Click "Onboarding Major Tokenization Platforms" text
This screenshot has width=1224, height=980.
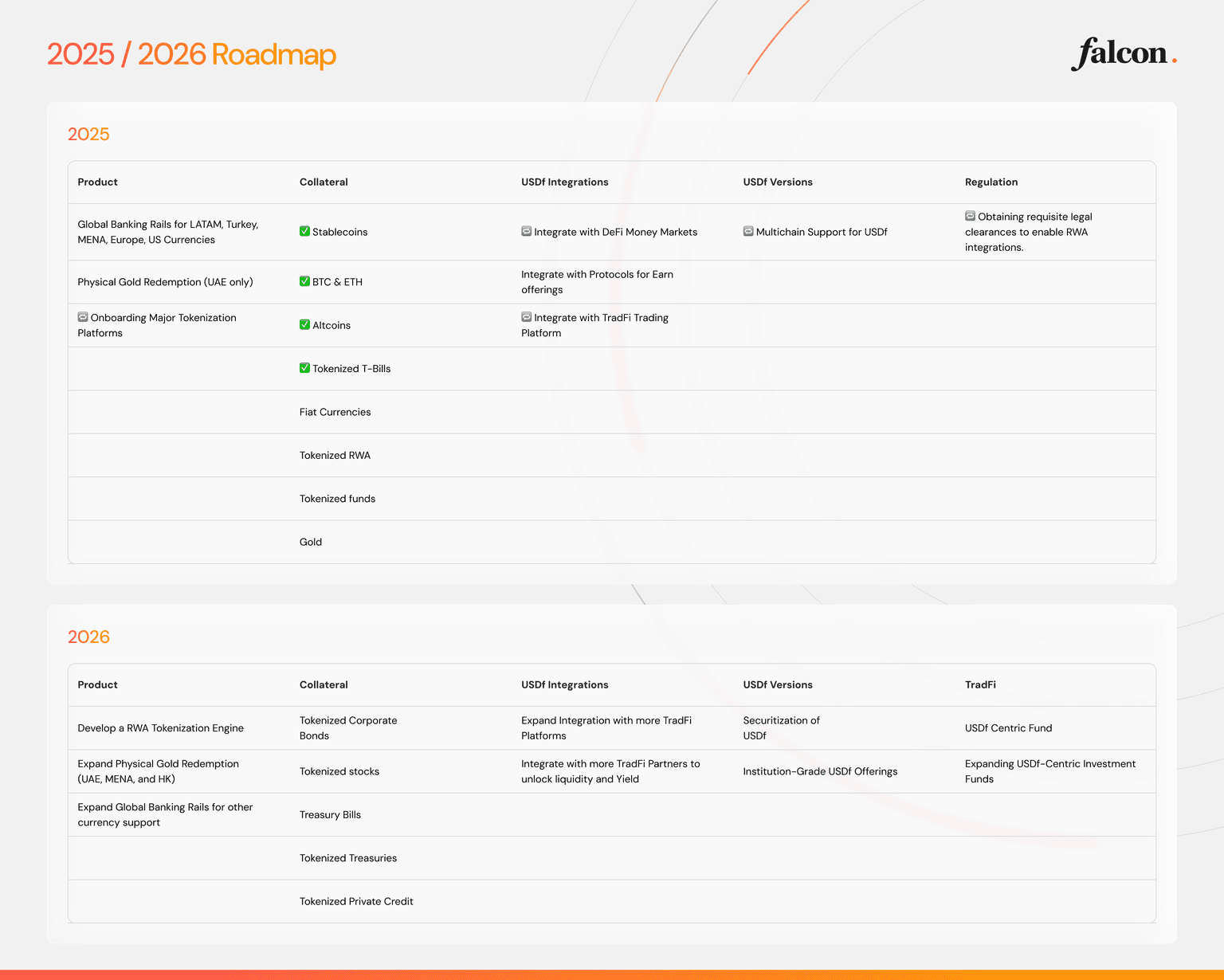pos(157,325)
